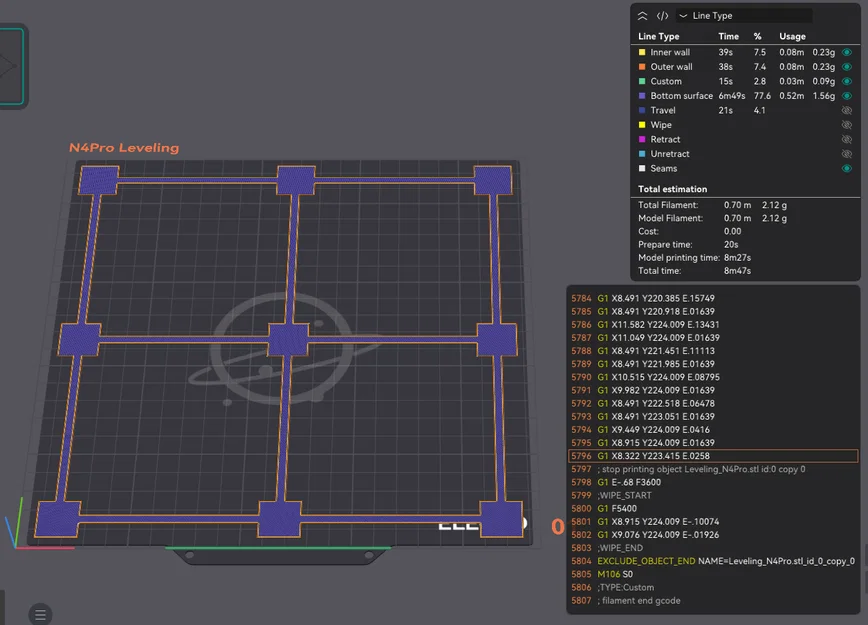
Task: Select highlighted G-code line 5796
Action: click(x=714, y=456)
